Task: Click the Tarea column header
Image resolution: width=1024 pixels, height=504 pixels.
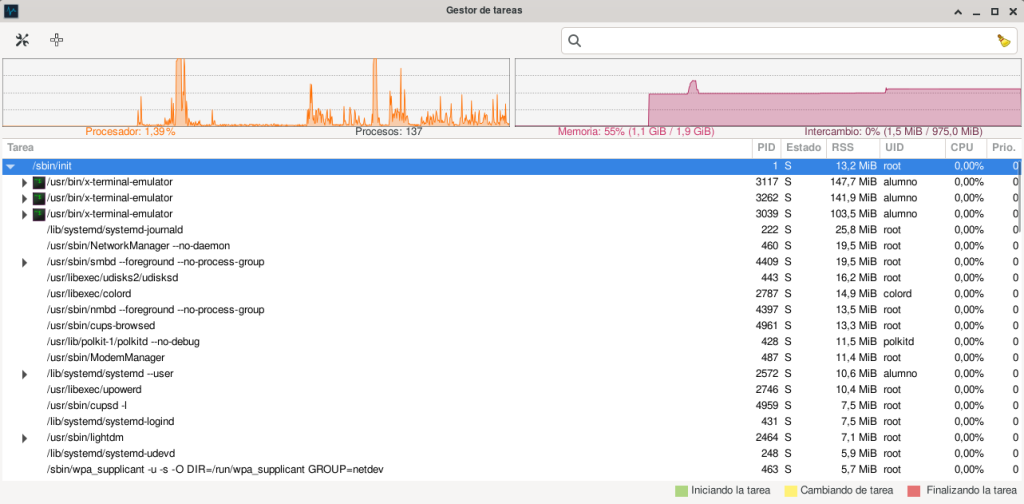Action: [300, 148]
